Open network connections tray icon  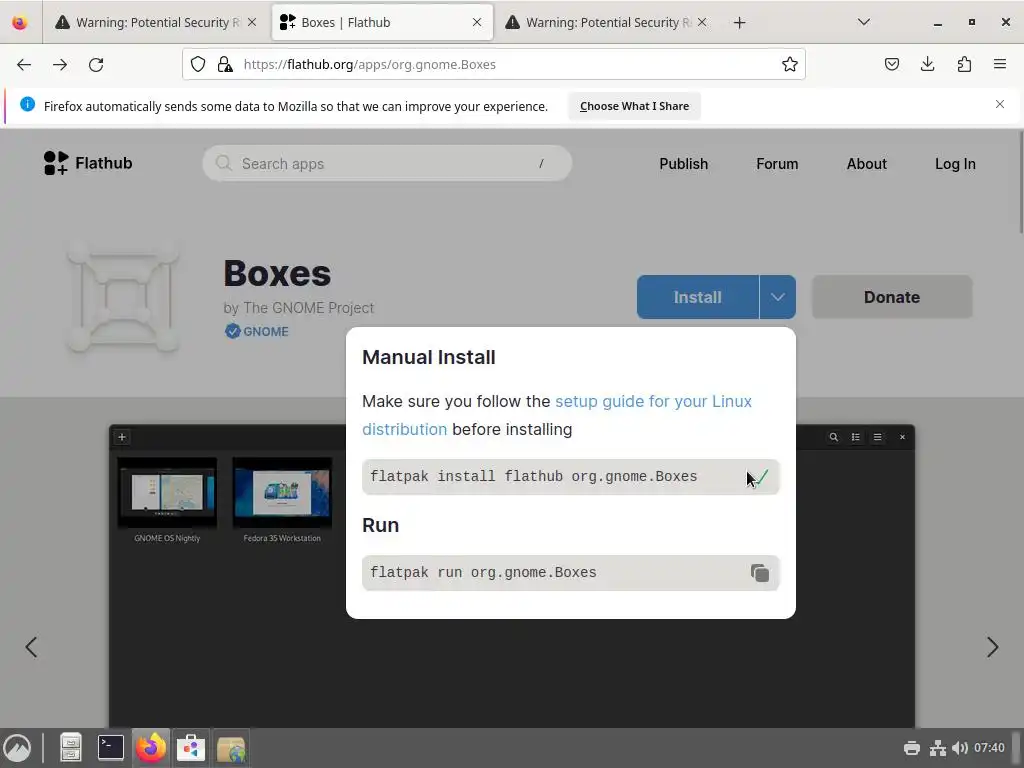[x=938, y=748]
